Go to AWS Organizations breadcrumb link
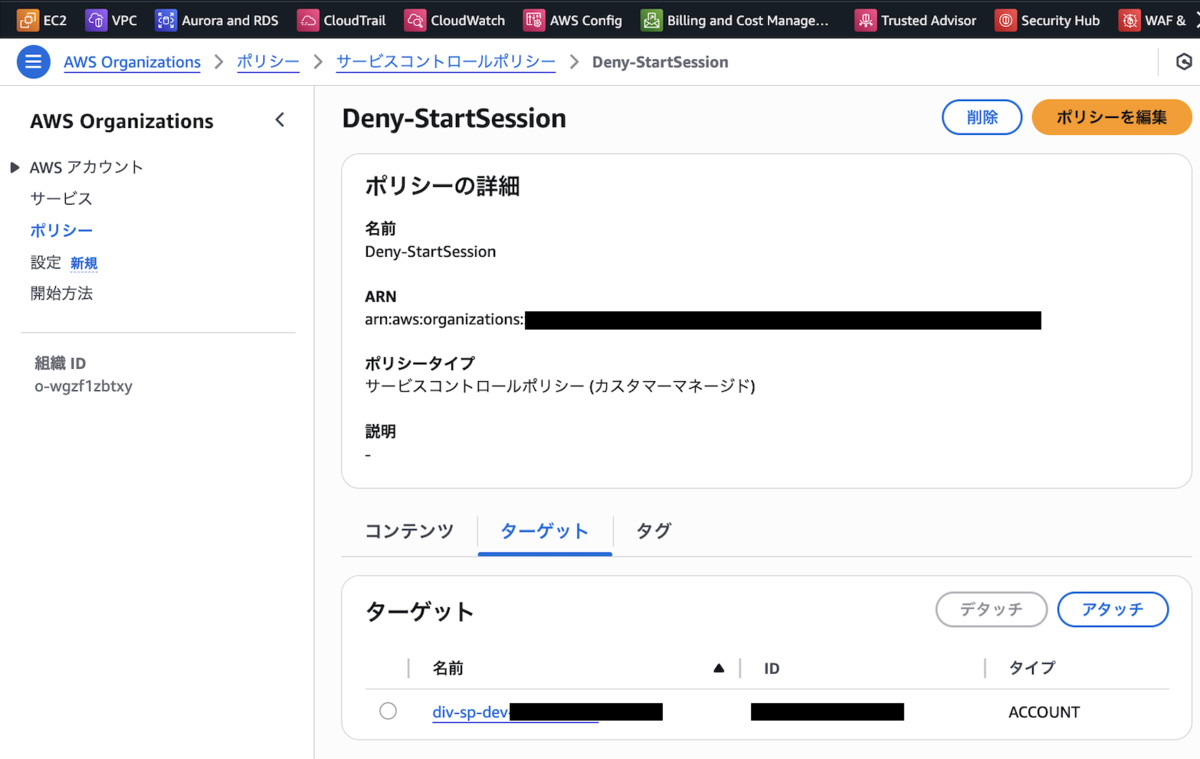This screenshot has width=1200, height=759. pos(132,62)
